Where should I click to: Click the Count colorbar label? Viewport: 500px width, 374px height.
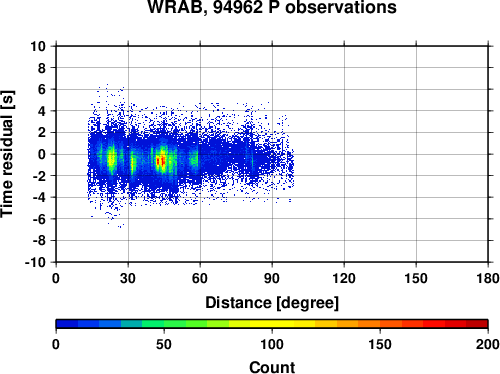click(x=272, y=367)
